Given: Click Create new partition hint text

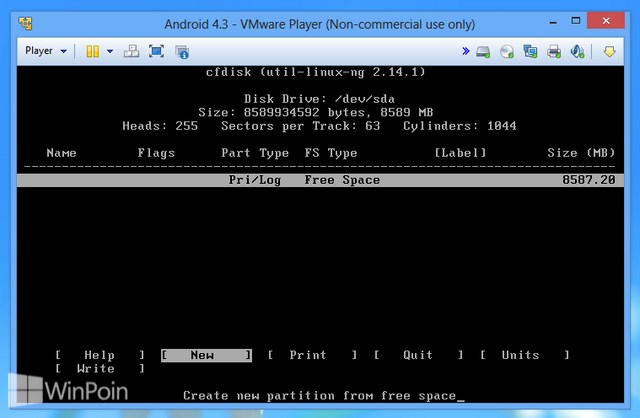Looking at the screenshot, I should tap(320, 396).
